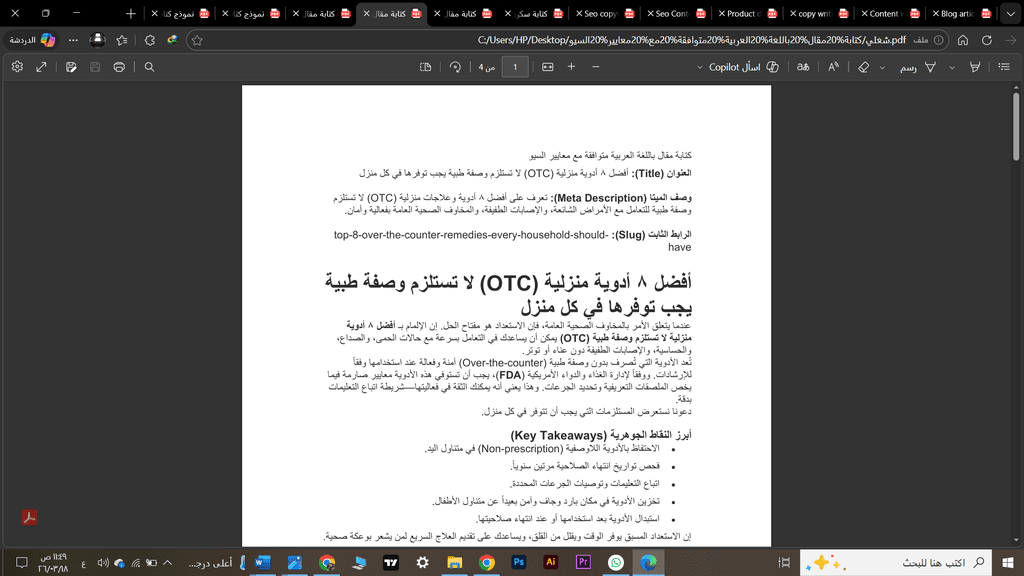The height and width of the screenshot is (576, 1024).
Task: Select the Draw (رسم) pen tool
Action: point(918,67)
